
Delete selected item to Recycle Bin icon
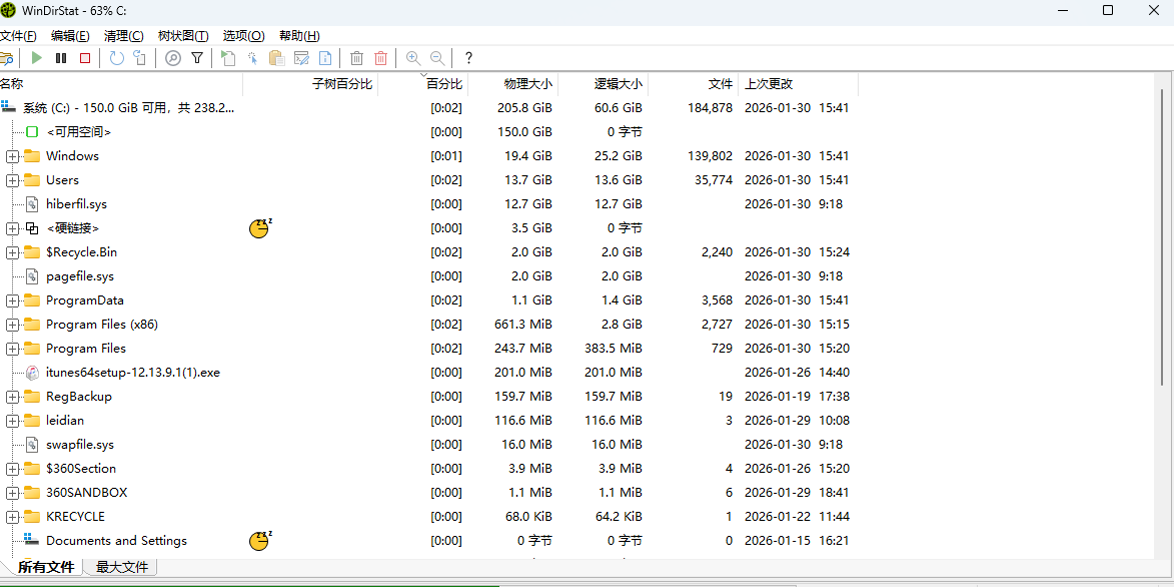(356, 57)
